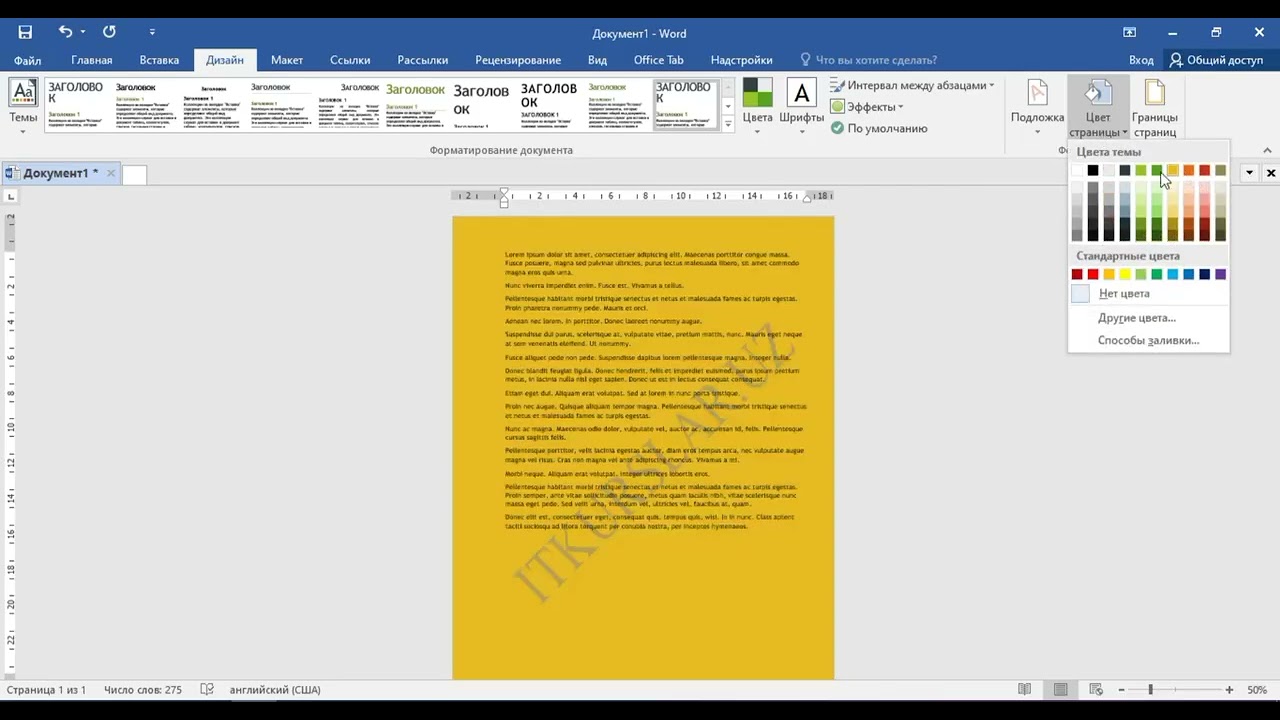Zoom in with the plus button
The width and height of the screenshot is (1280, 720).
point(1229,690)
